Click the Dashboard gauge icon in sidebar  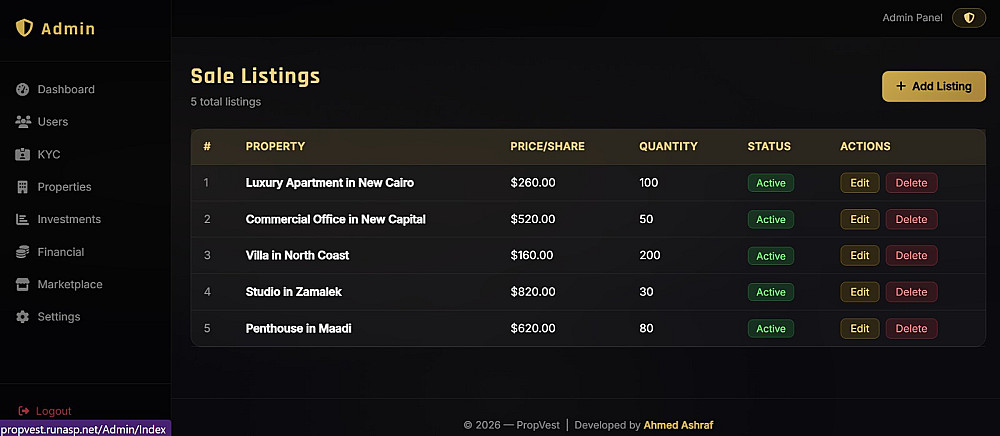pos(23,90)
